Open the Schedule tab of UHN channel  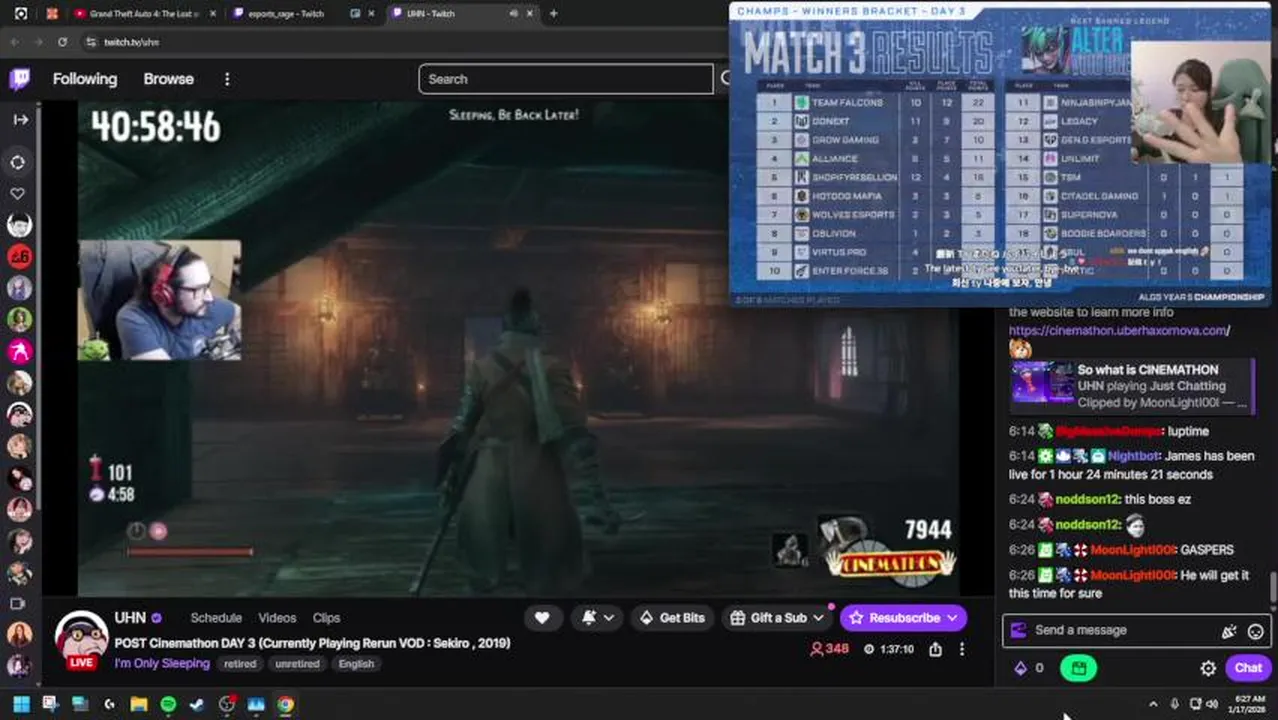click(x=216, y=618)
